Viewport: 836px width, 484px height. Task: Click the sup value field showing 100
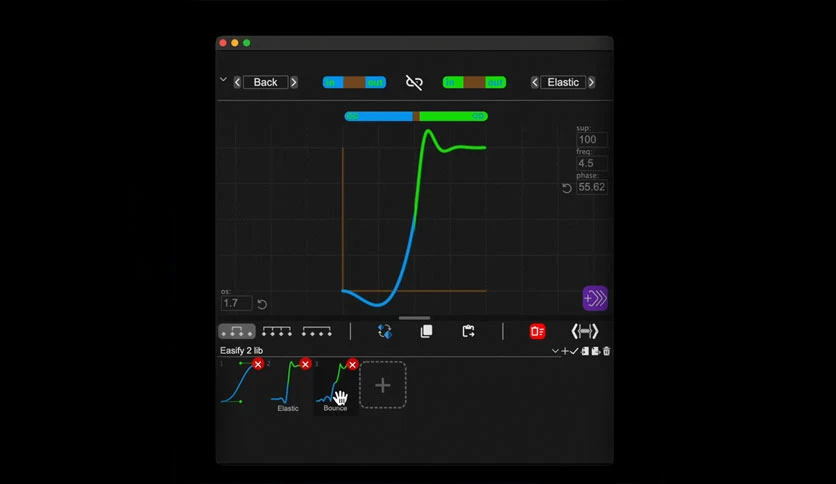coord(591,140)
